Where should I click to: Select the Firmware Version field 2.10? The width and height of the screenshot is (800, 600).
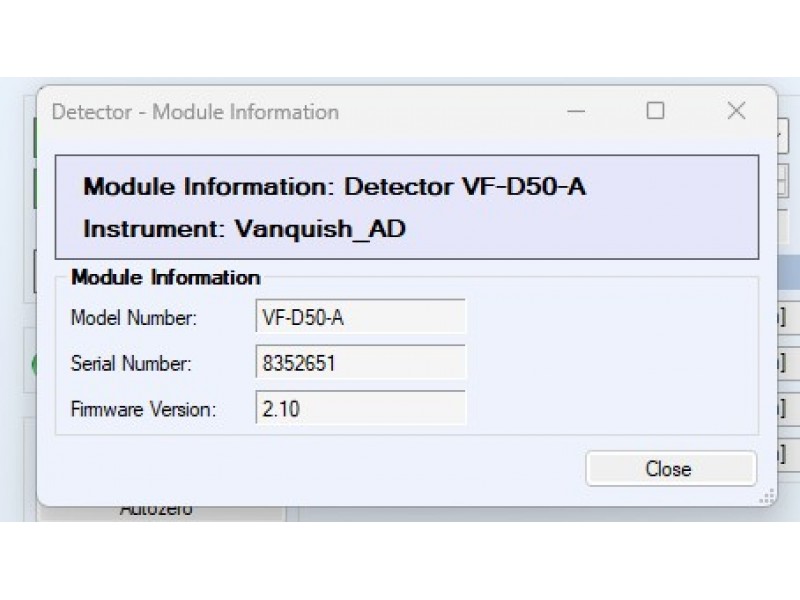360,408
